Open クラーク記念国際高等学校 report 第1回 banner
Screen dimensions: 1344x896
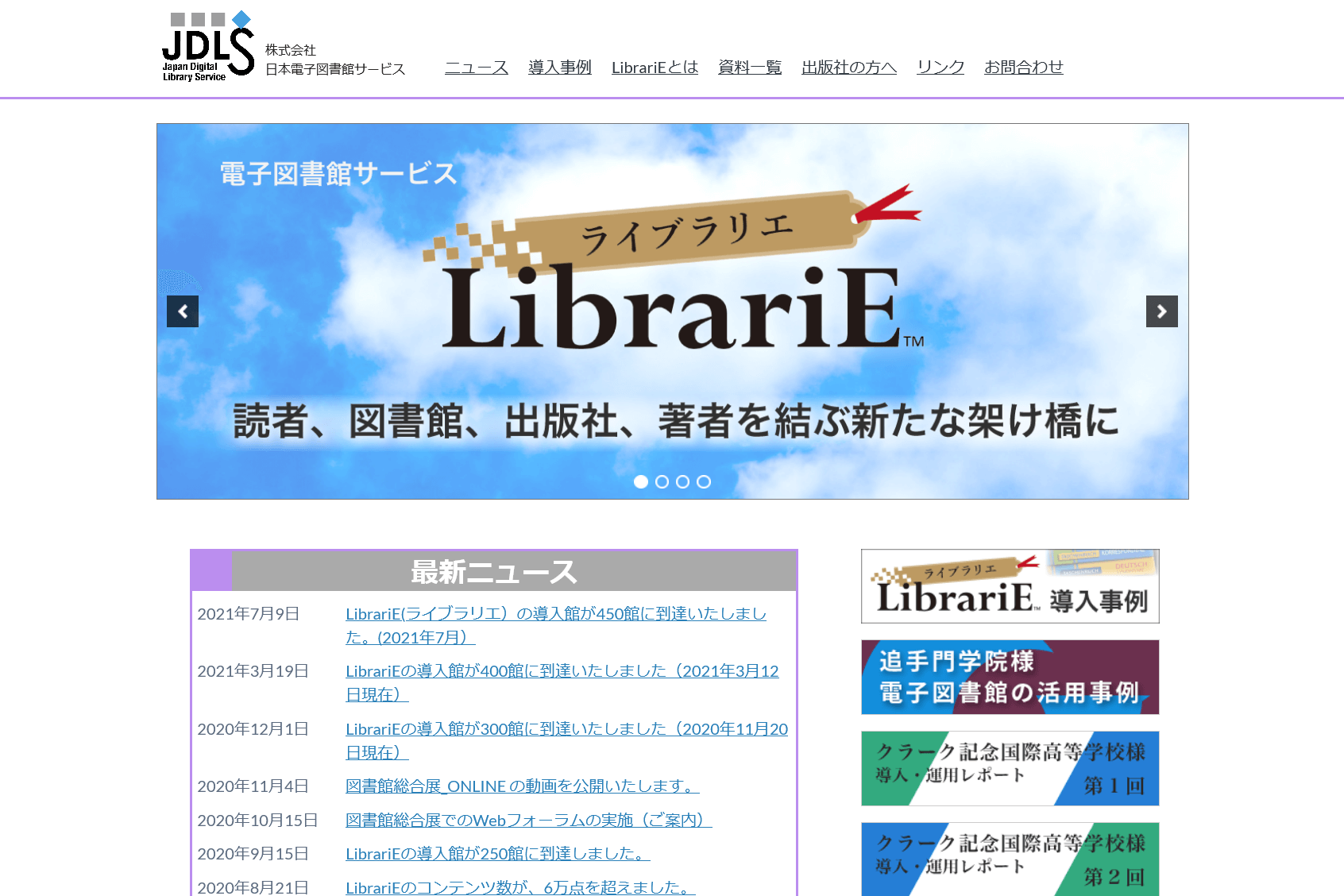[1010, 769]
